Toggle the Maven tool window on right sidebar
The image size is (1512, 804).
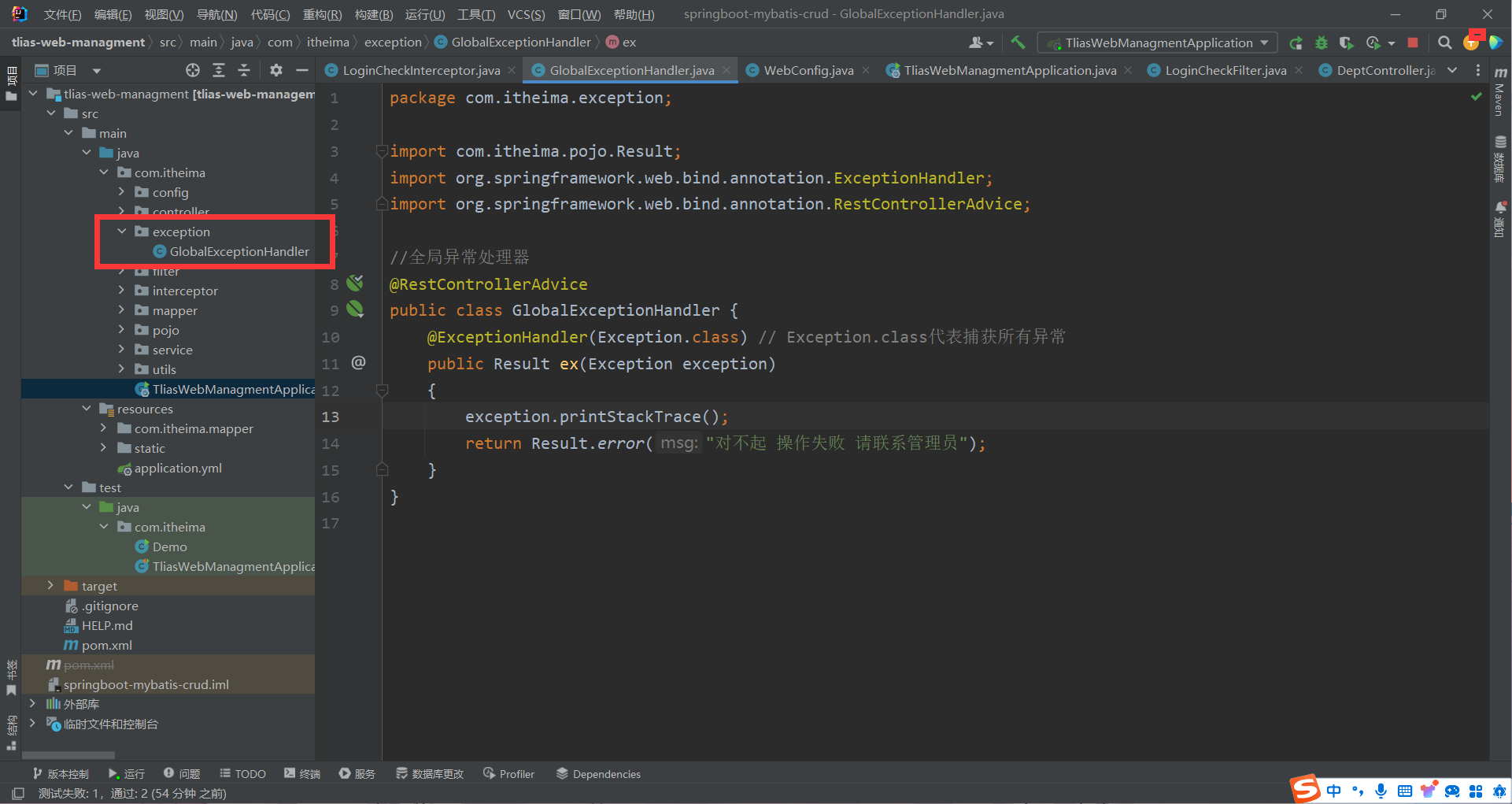(1500, 94)
